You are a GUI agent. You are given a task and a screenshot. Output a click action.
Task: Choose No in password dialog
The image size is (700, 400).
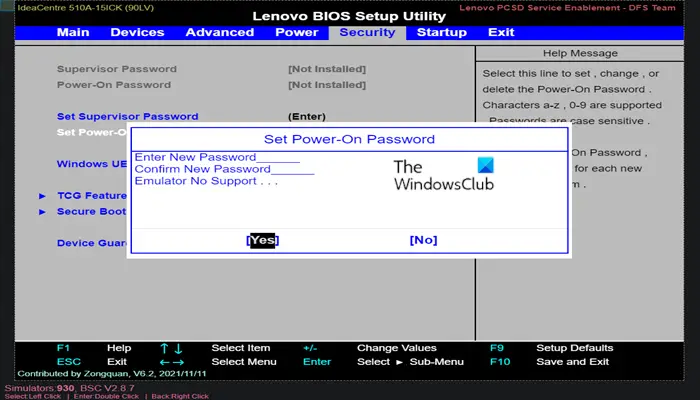[x=423, y=240]
